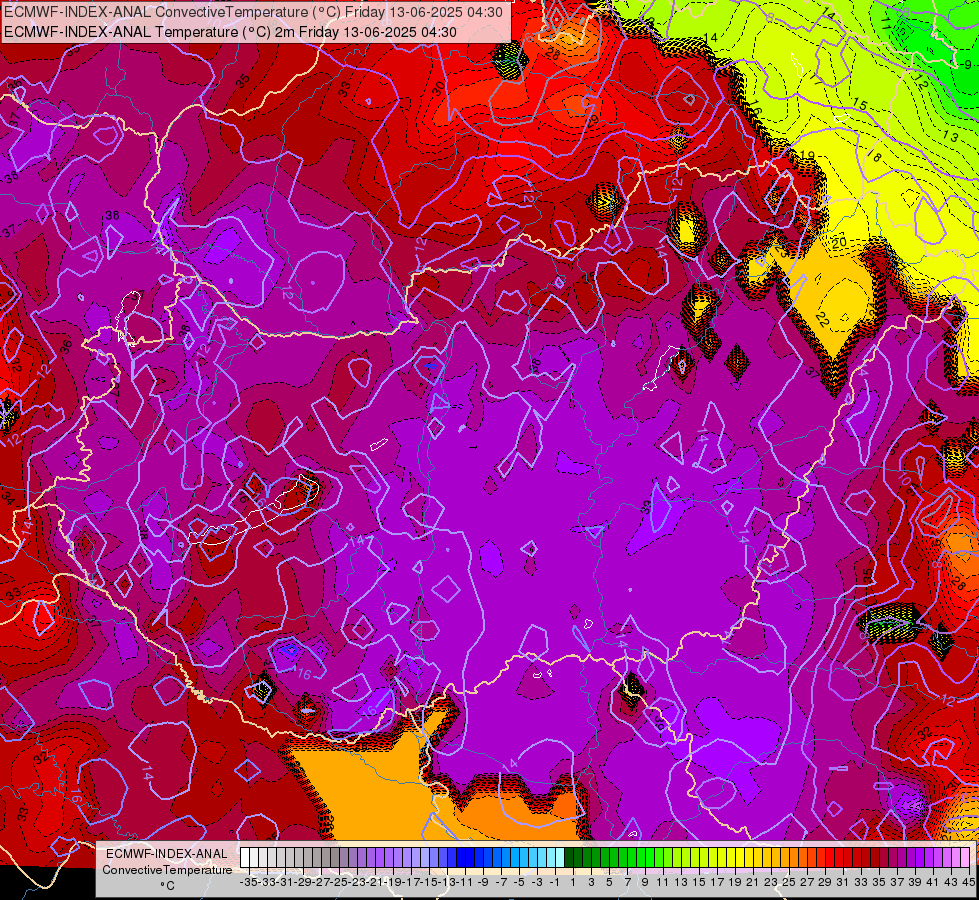Click the '13' contour label near green zone

pos(950,136)
